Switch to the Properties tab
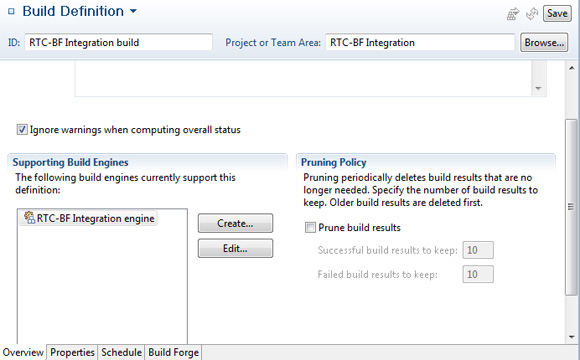Screen dimensions: 580x360 click(72, 352)
